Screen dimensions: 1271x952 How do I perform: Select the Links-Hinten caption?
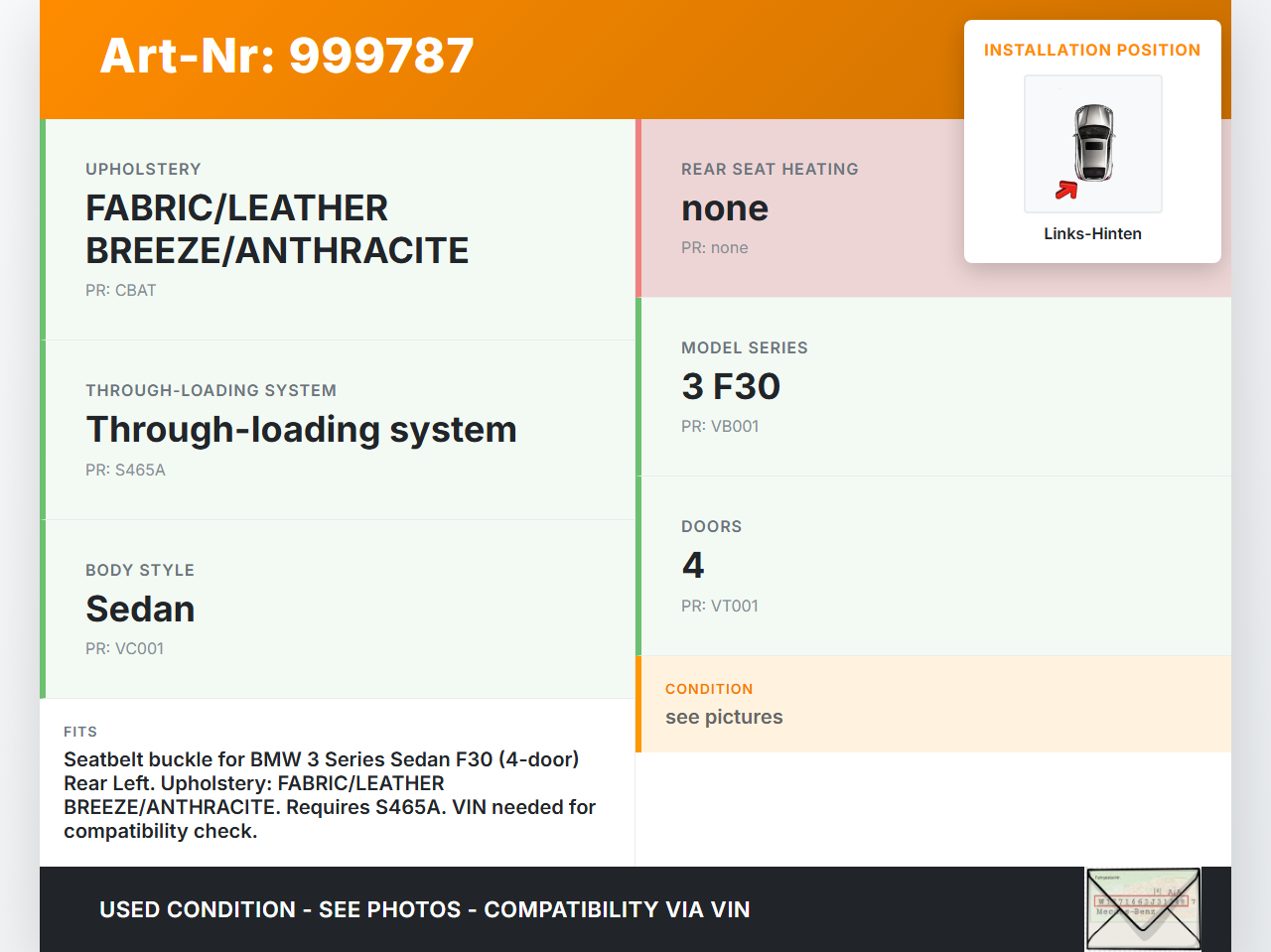click(x=1092, y=233)
